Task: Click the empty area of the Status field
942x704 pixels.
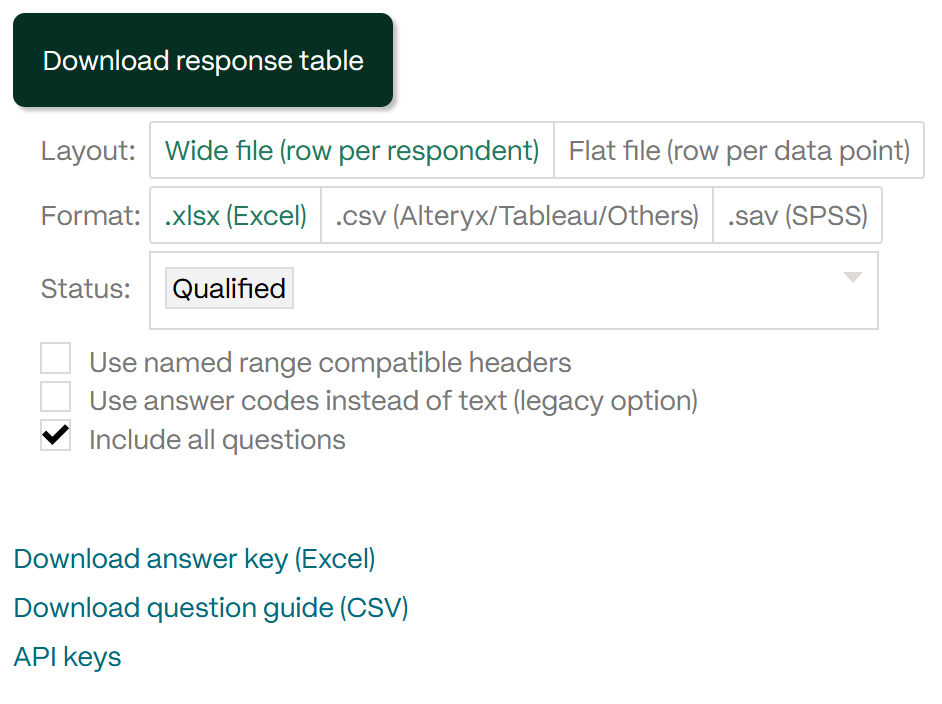Action: coord(565,290)
